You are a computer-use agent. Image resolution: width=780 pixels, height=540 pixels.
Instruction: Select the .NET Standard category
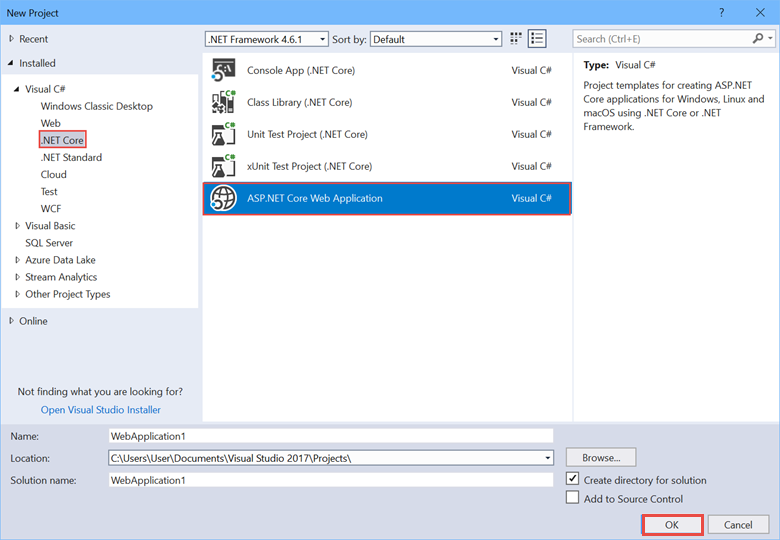[x=71, y=157]
